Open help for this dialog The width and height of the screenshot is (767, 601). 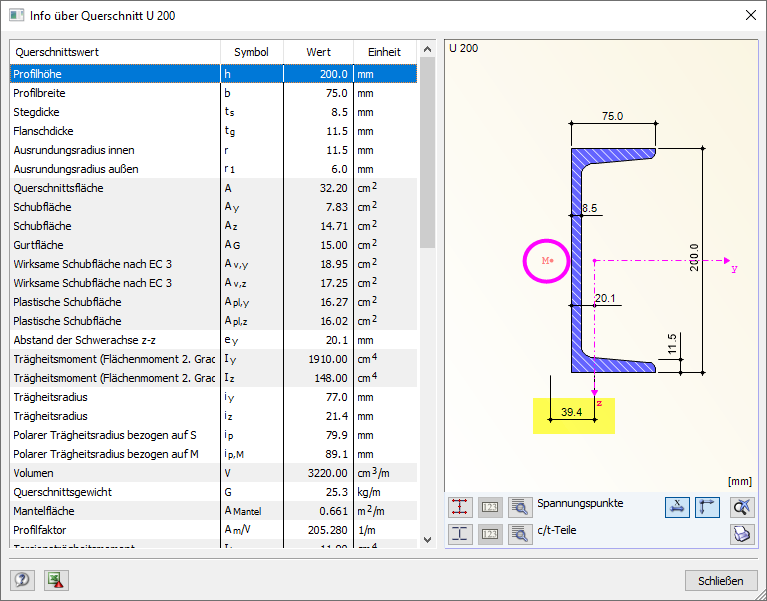coord(22,580)
